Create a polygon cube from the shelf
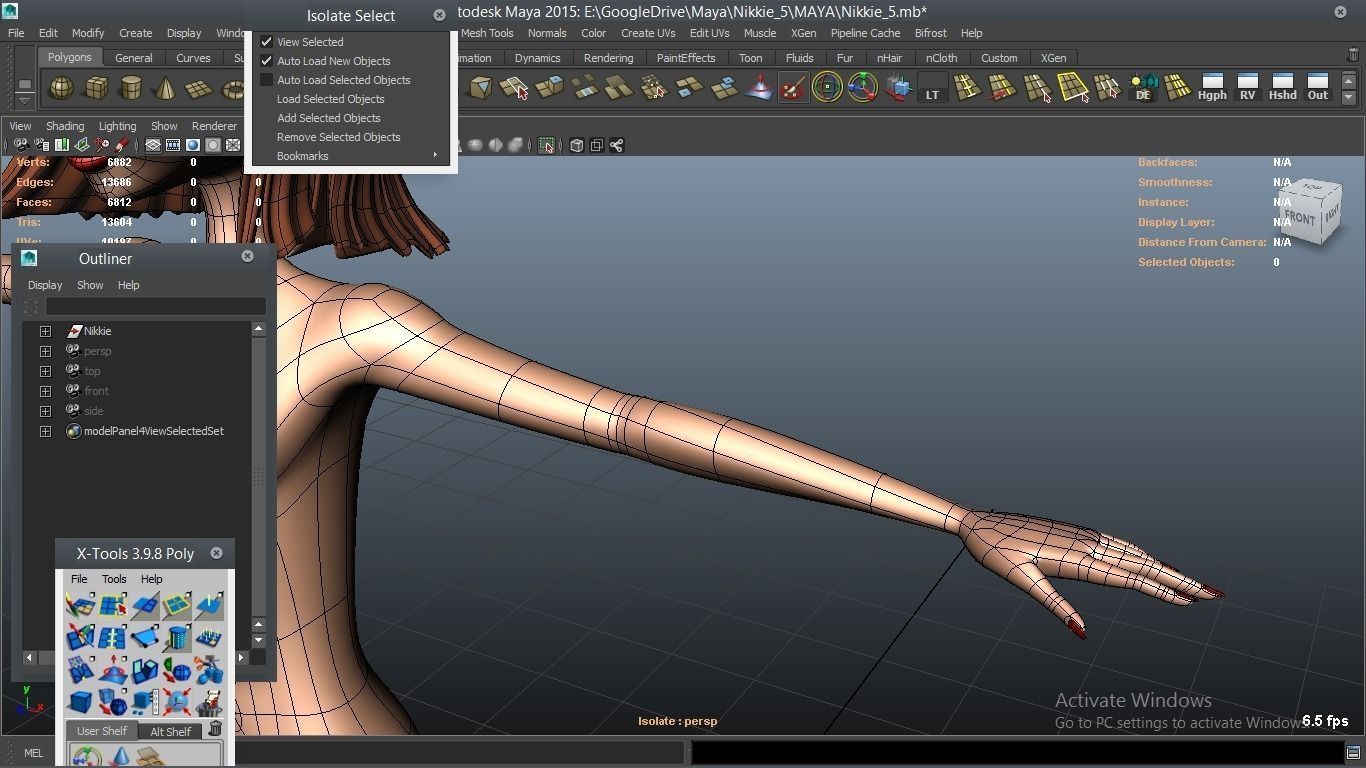 (x=96, y=88)
